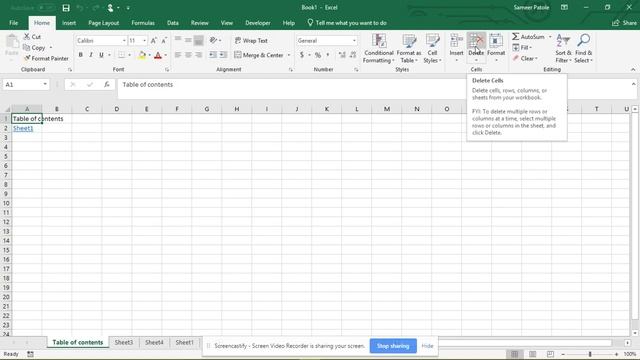This screenshot has height=360, width=640.
Task: Collapse the ribbon with chevron
Action: [x=633, y=70]
